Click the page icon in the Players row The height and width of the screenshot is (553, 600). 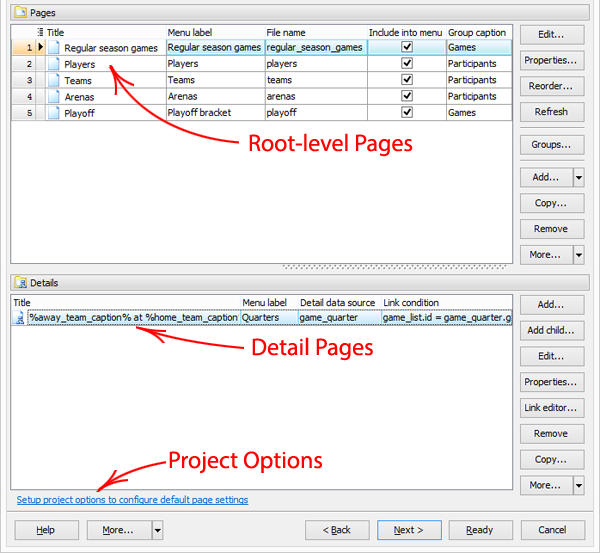pyautogui.click(x=54, y=64)
